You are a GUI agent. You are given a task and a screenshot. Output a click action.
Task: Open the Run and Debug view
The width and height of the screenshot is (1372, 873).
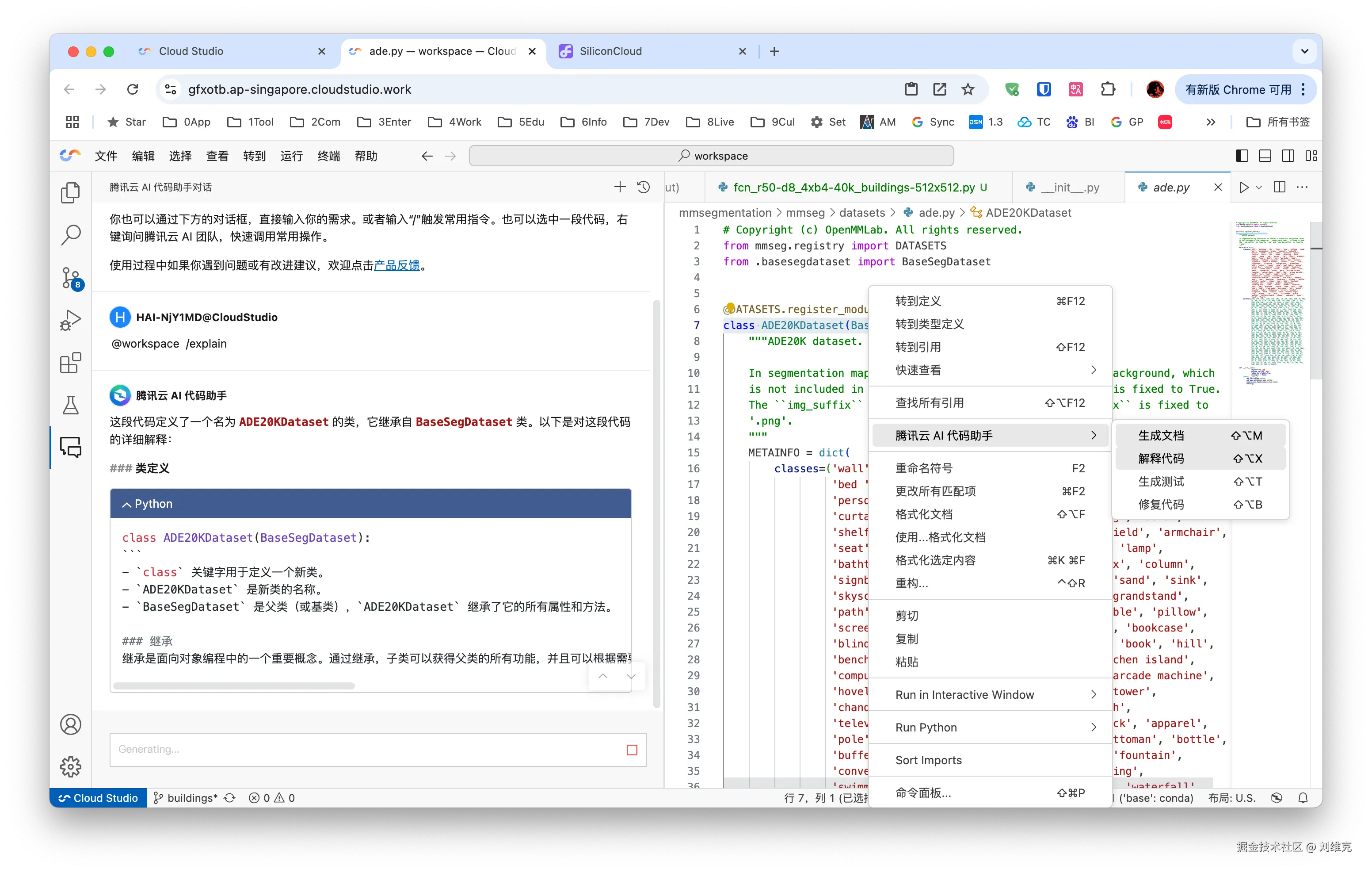[71, 321]
